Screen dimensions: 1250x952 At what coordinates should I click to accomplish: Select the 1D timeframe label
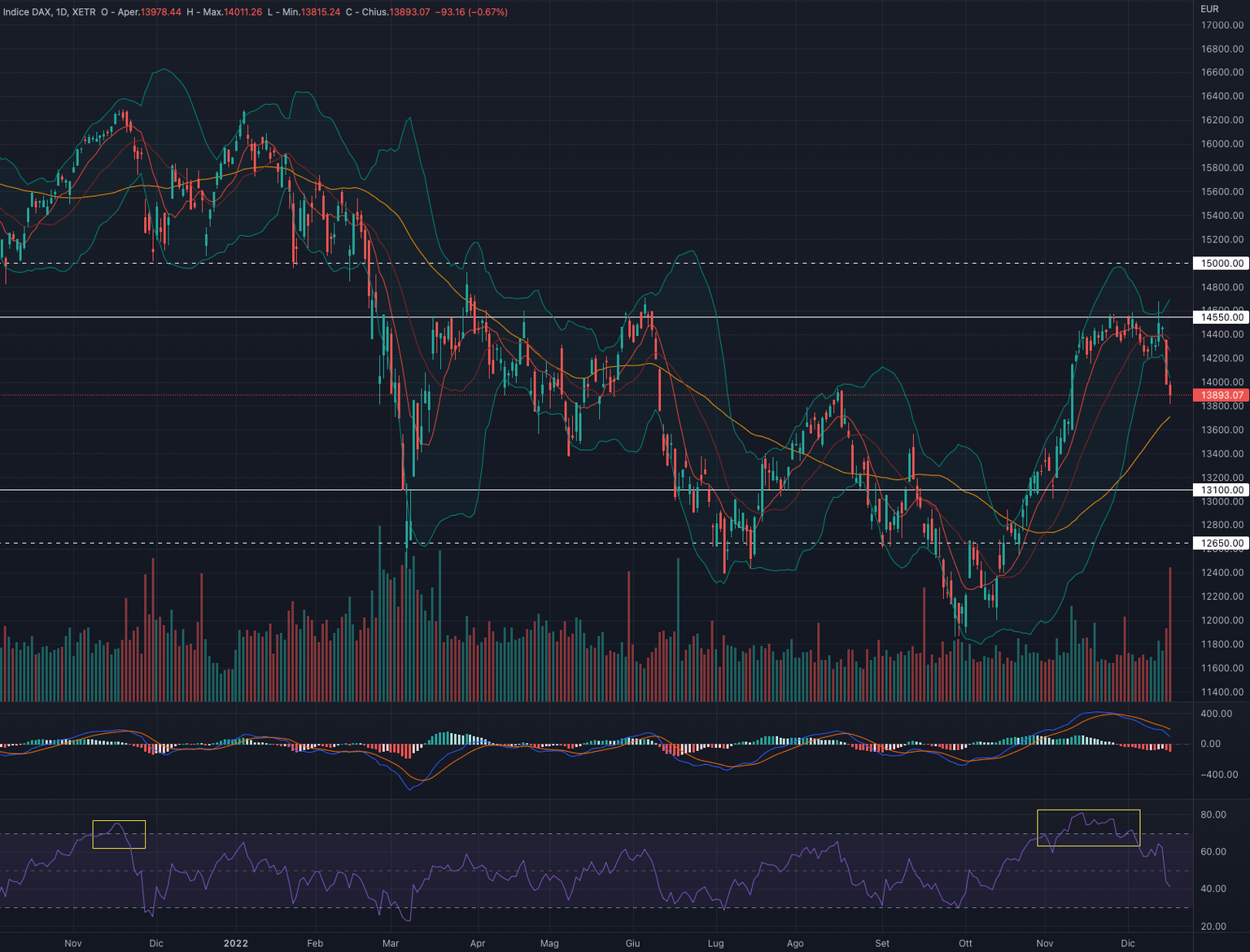tap(60, 12)
